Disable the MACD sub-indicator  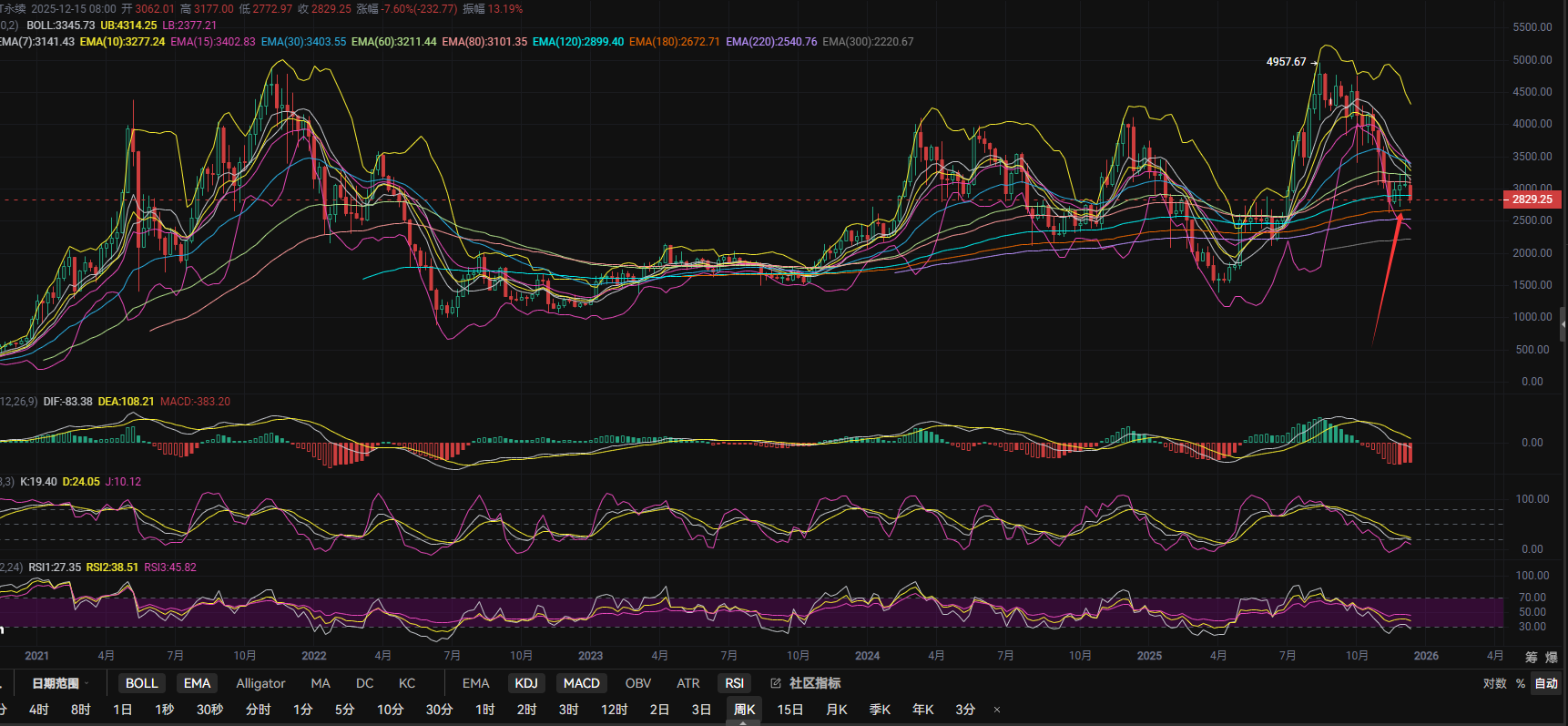(581, 683)
